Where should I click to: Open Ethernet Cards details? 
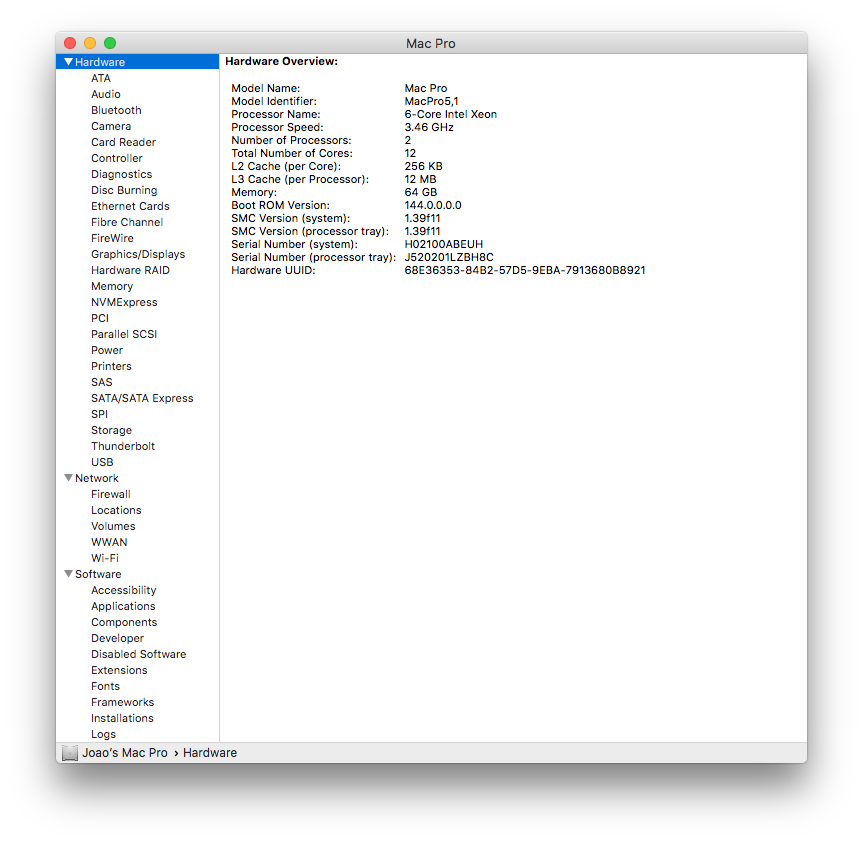(130, 206)
